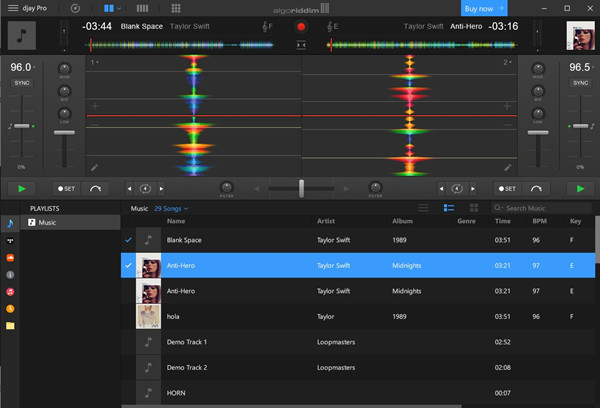Click the Search Music field
The width and height of the screenshot is (600, 408).
[541, 208]
